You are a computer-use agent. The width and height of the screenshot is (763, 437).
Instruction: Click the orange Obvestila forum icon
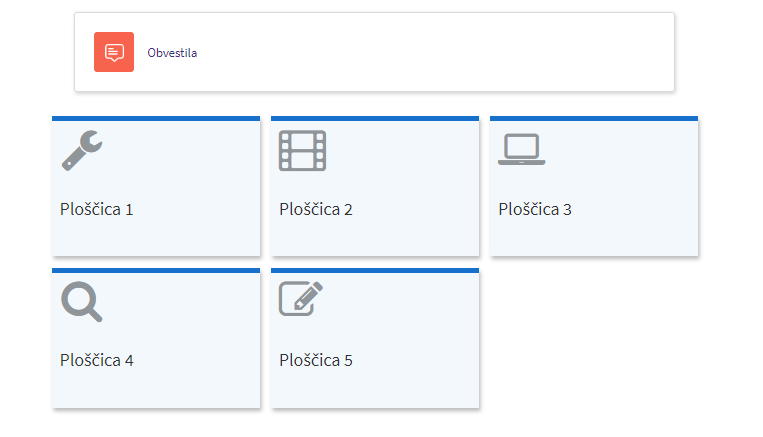point(114,52)
